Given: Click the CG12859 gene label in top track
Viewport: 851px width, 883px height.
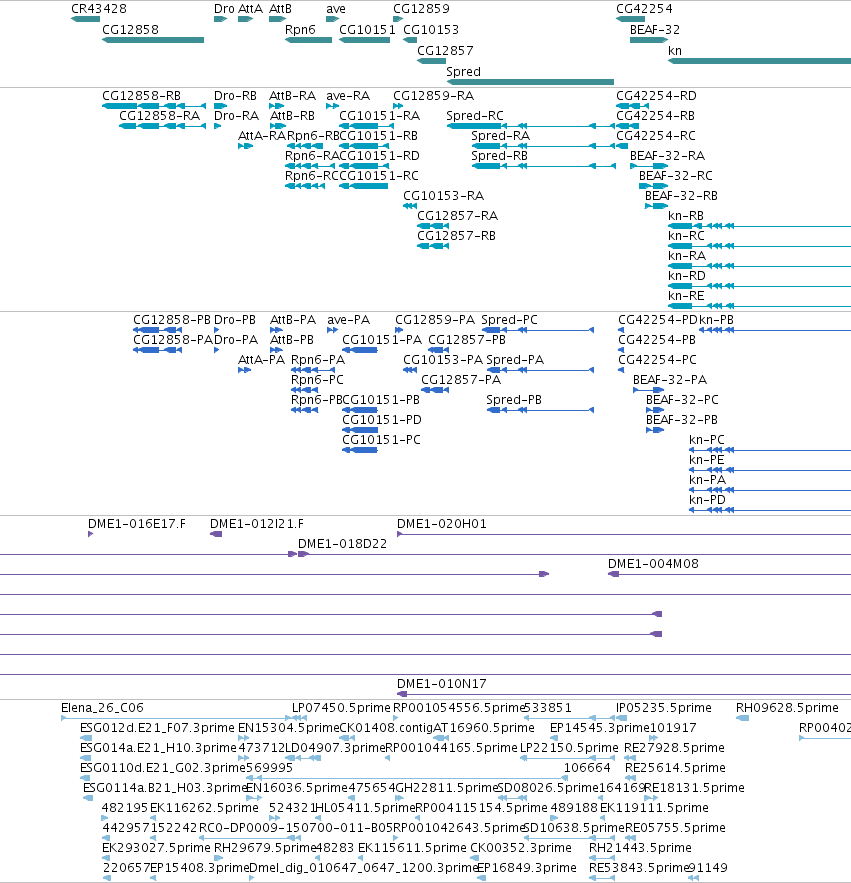Looking at the screenshot, I should 421,9.
